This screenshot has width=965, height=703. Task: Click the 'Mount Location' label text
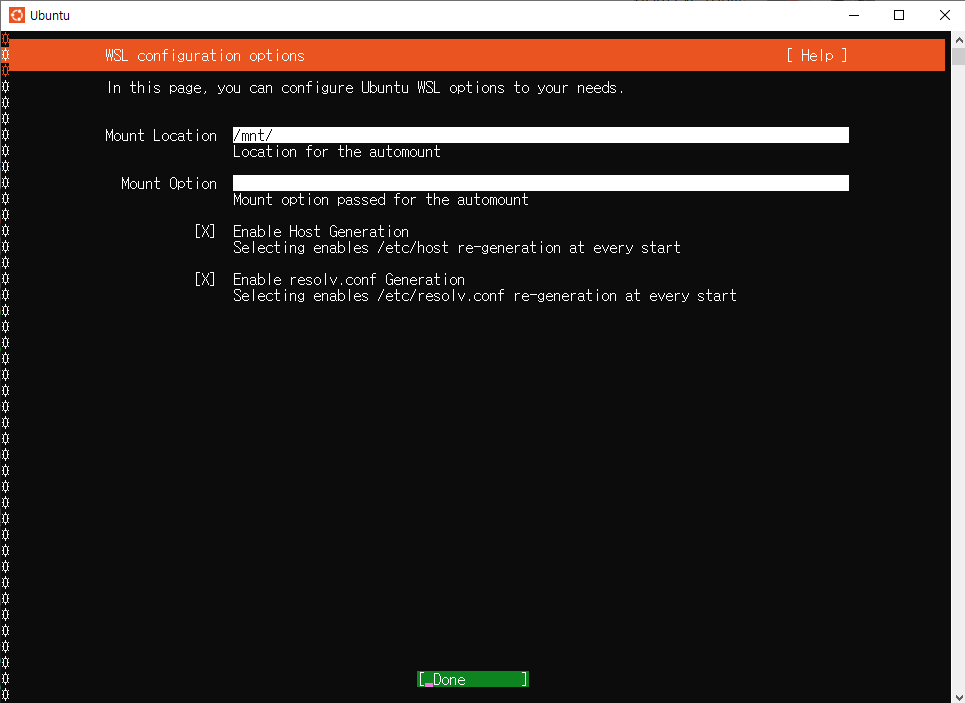[x=161, y=135]
